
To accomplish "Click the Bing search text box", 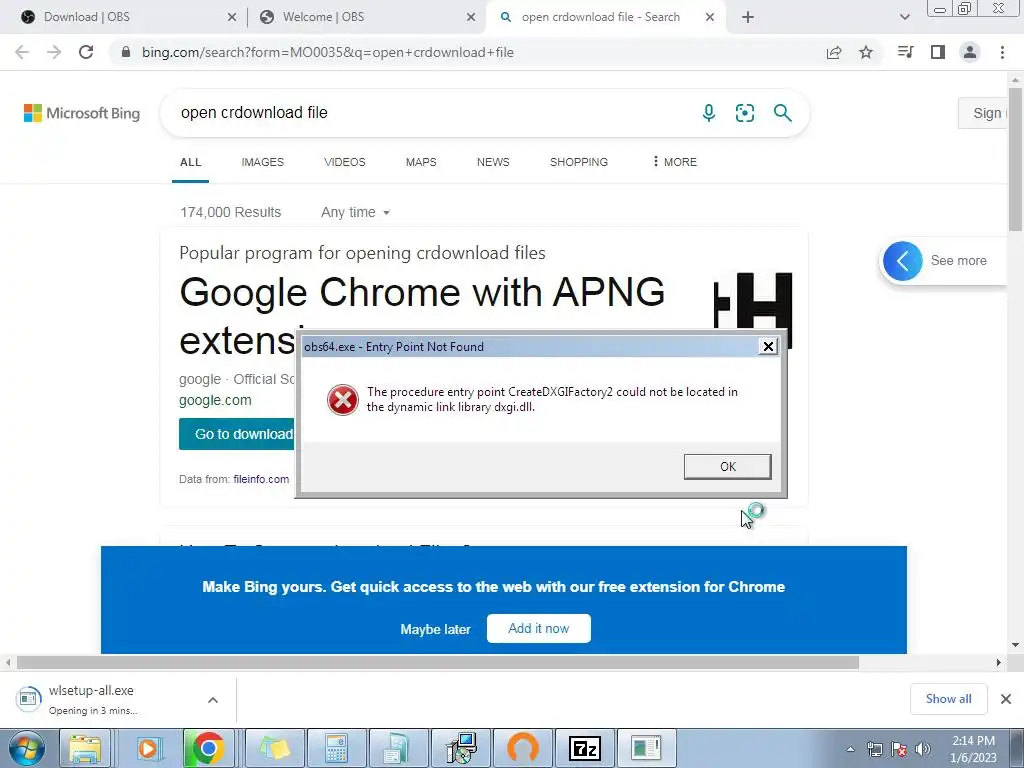I will pos(431,113).
